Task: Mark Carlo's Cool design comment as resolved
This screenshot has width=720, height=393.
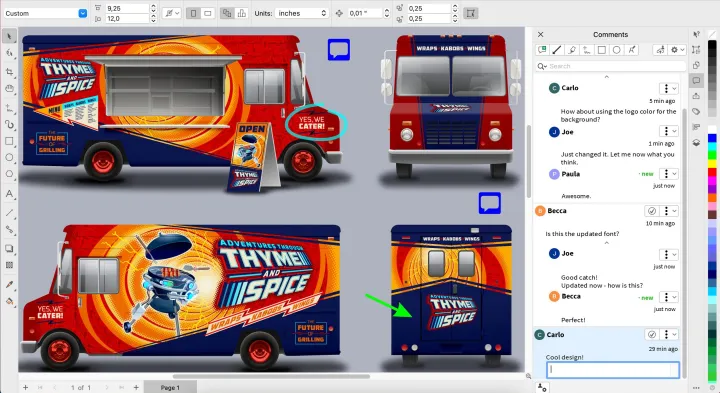Action: [x=651, y=335]
